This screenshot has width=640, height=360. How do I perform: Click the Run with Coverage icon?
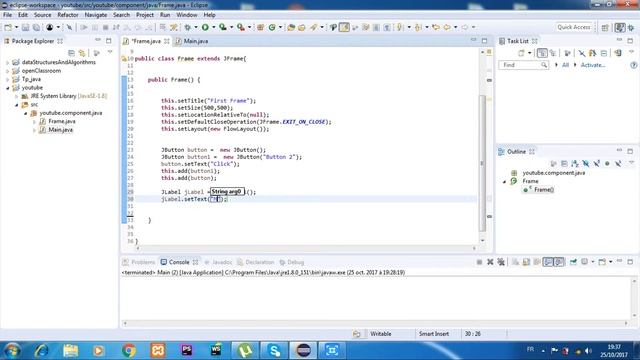point(223,27)
